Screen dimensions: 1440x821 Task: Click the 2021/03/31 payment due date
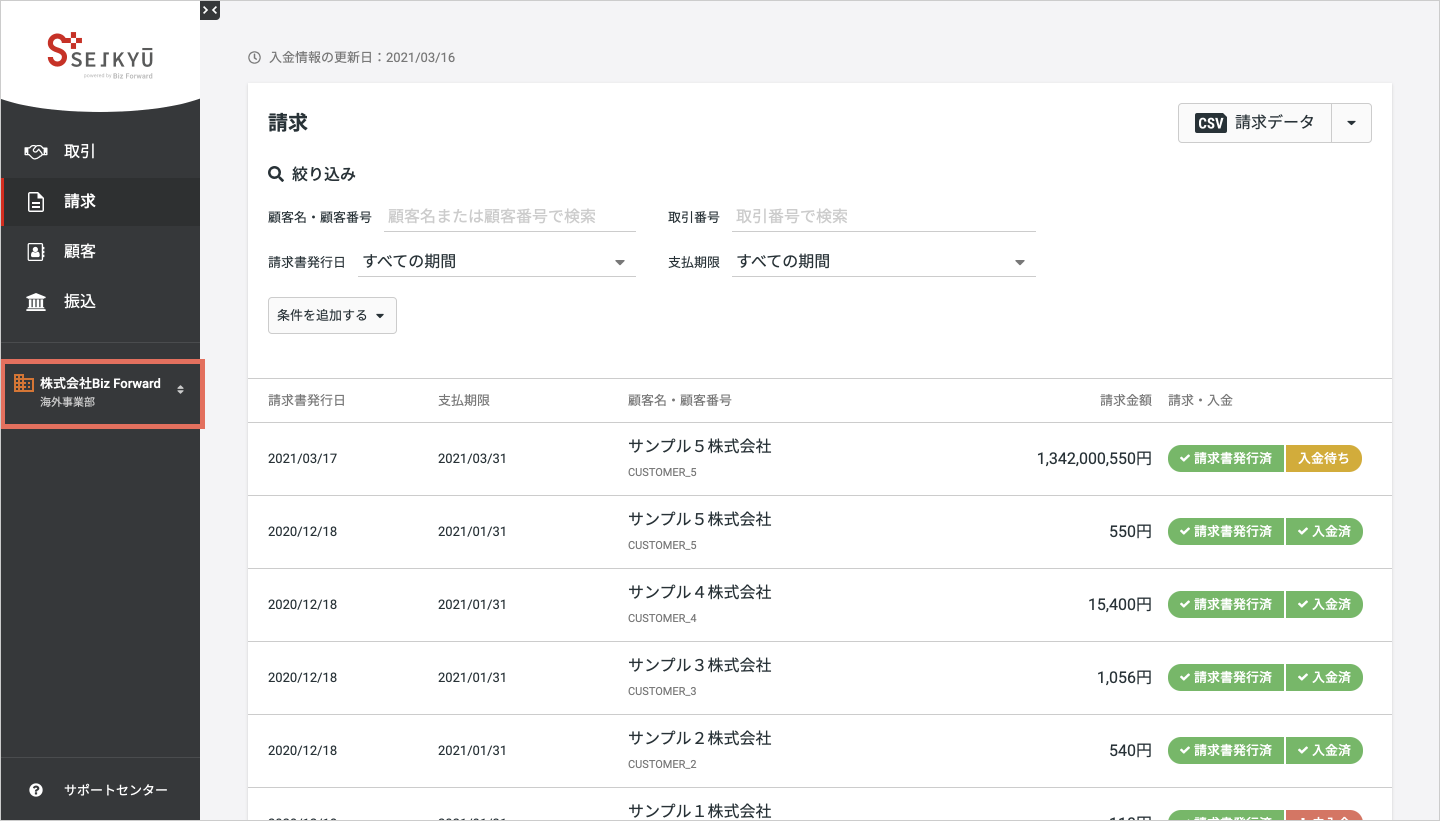(x=472, y=459)
